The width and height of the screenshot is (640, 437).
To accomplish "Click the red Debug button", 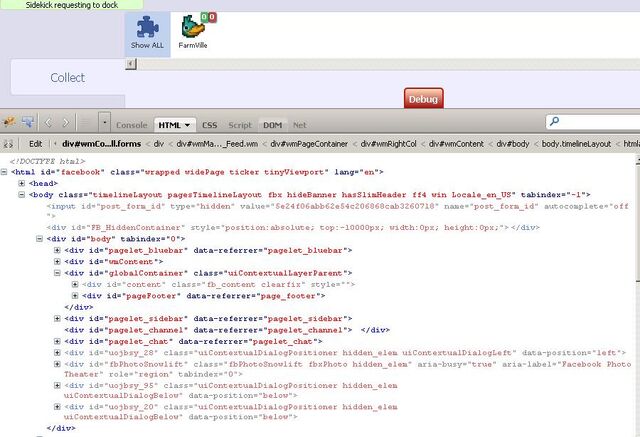I will point(424,99).
